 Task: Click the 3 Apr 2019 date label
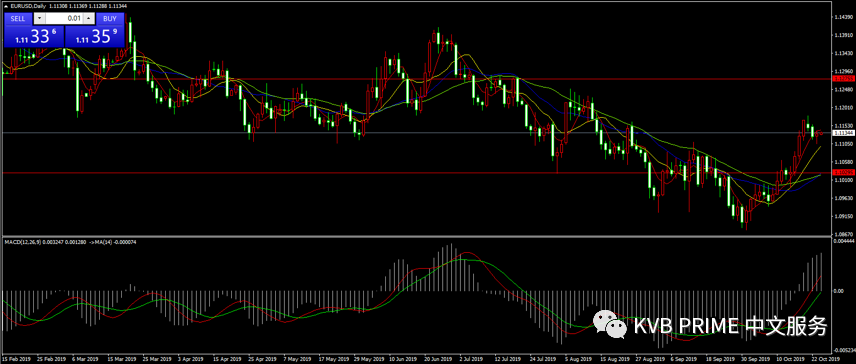pos(192,360)
